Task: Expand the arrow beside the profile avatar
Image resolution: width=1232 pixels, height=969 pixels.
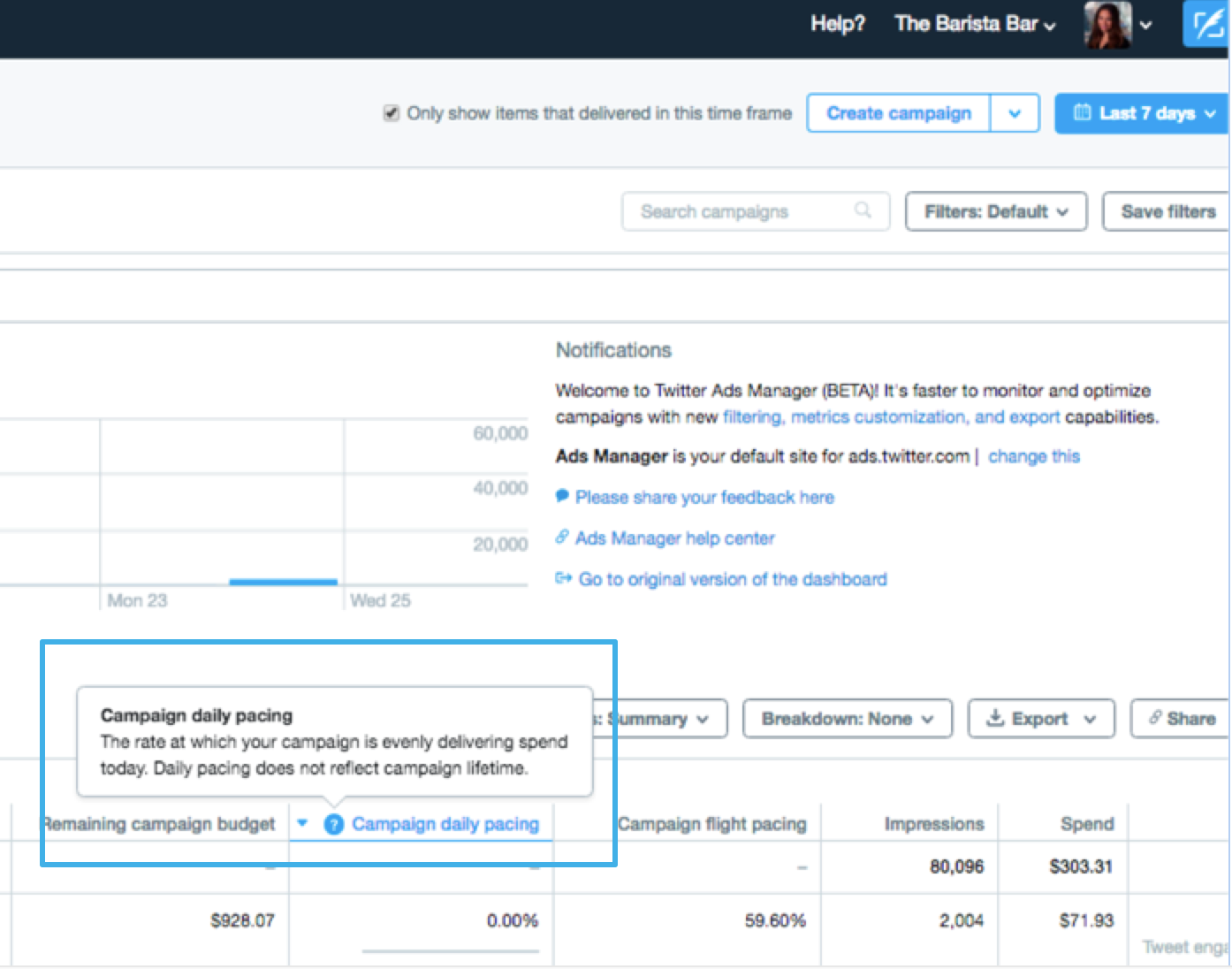Action: point(1146,26)
